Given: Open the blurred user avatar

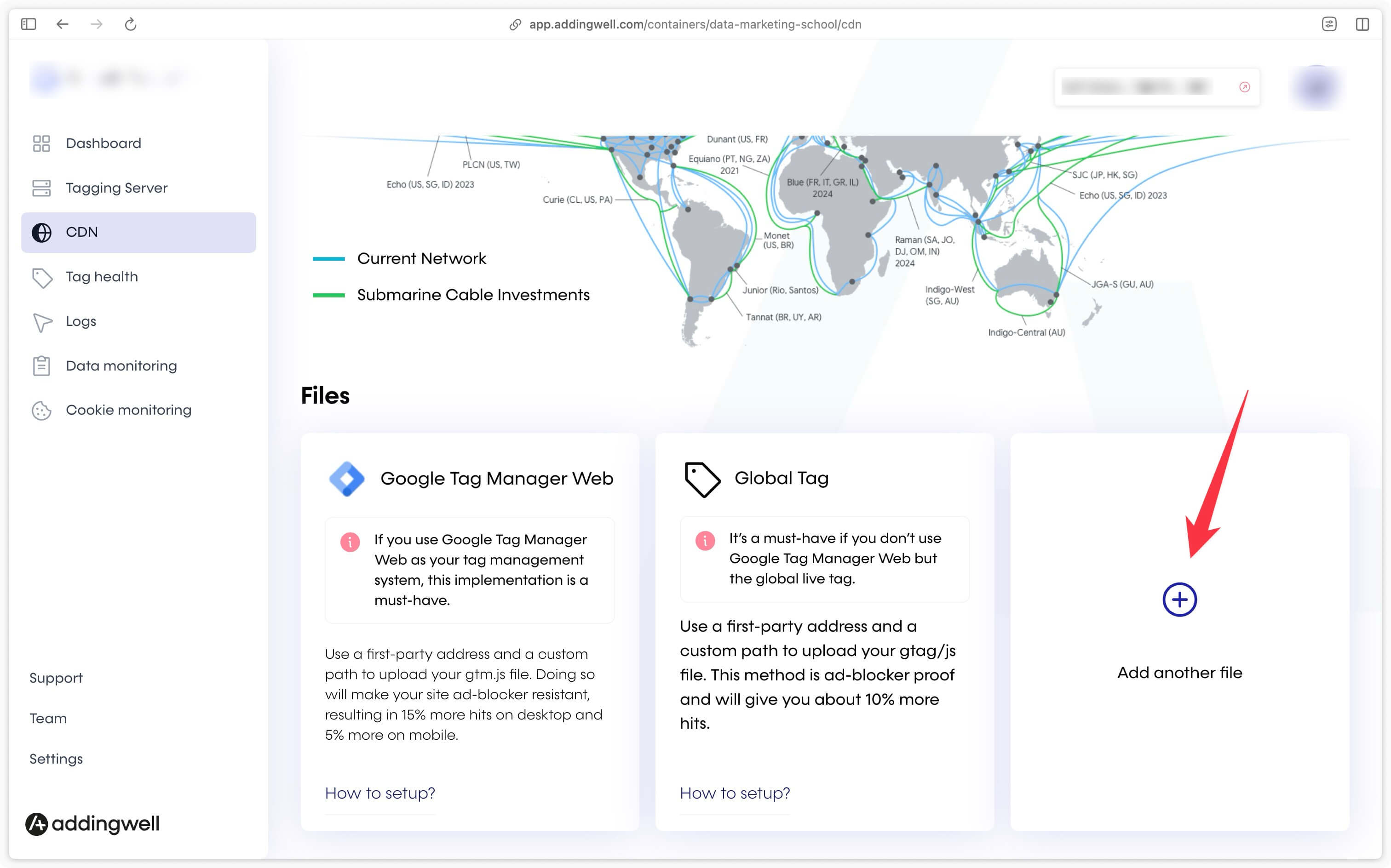Looking at the screenshot, I should click(1317, 87).
